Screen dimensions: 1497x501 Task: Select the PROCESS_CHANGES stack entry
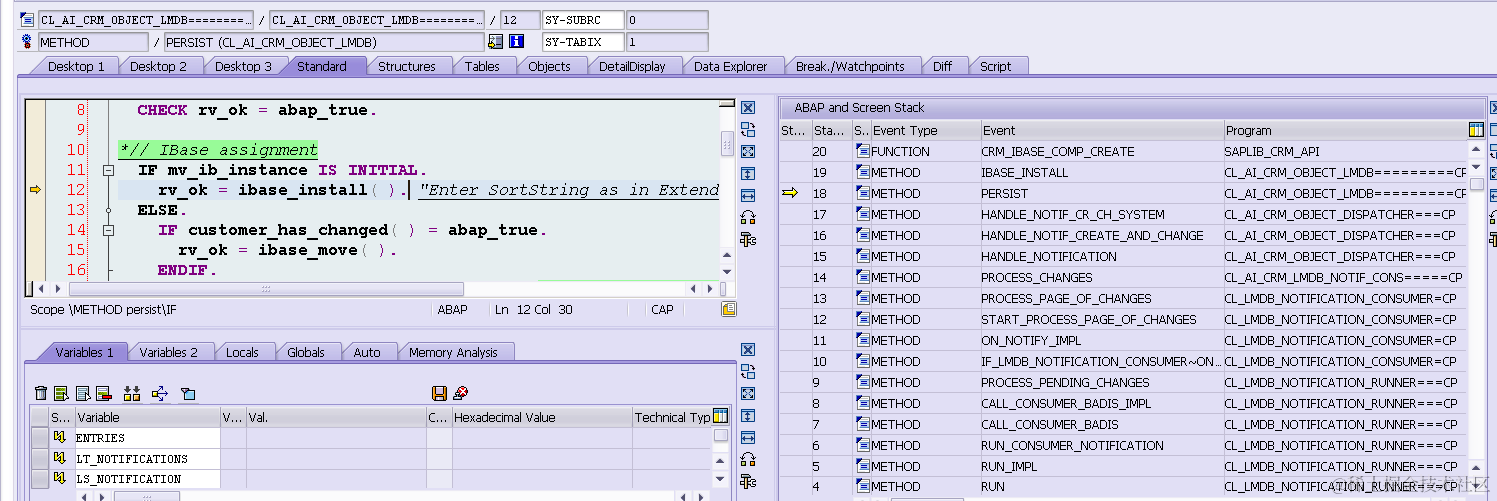[x=1124, y=277]
